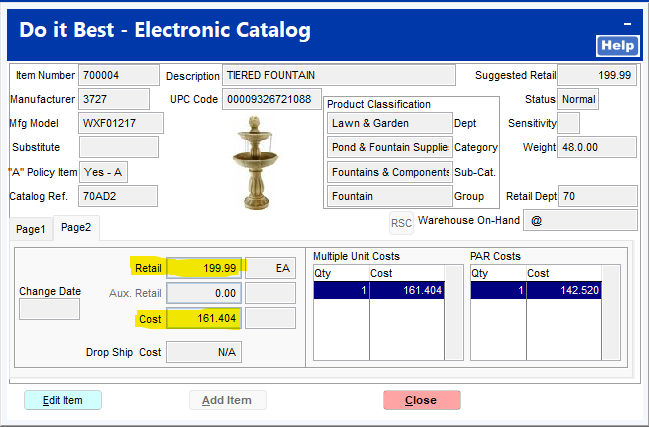Click the Status field showing Normal
The width and height of the screenshot is (649, 427).
point(578,99)
